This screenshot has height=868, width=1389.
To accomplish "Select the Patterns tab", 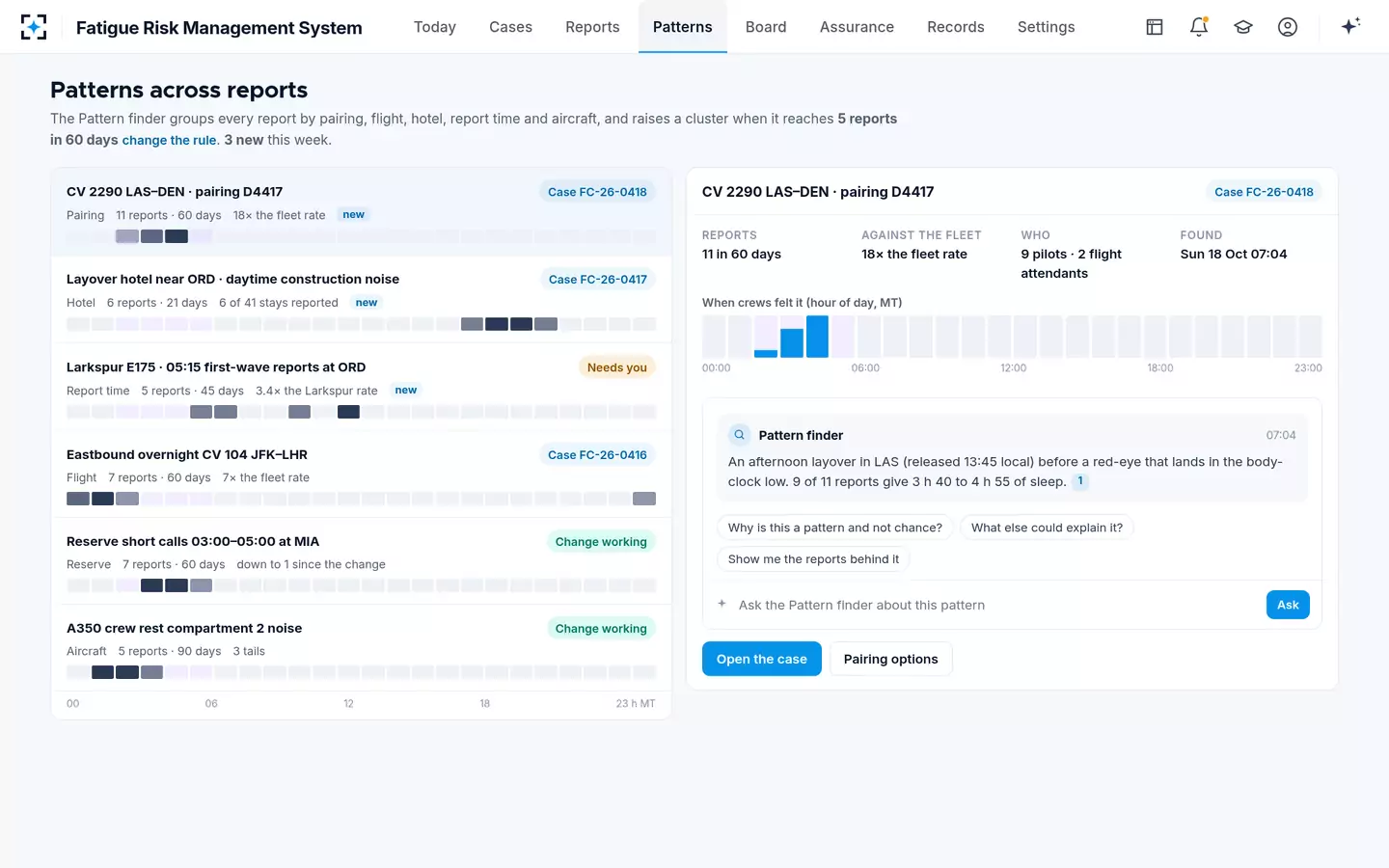I will click(x=683, y=27).
